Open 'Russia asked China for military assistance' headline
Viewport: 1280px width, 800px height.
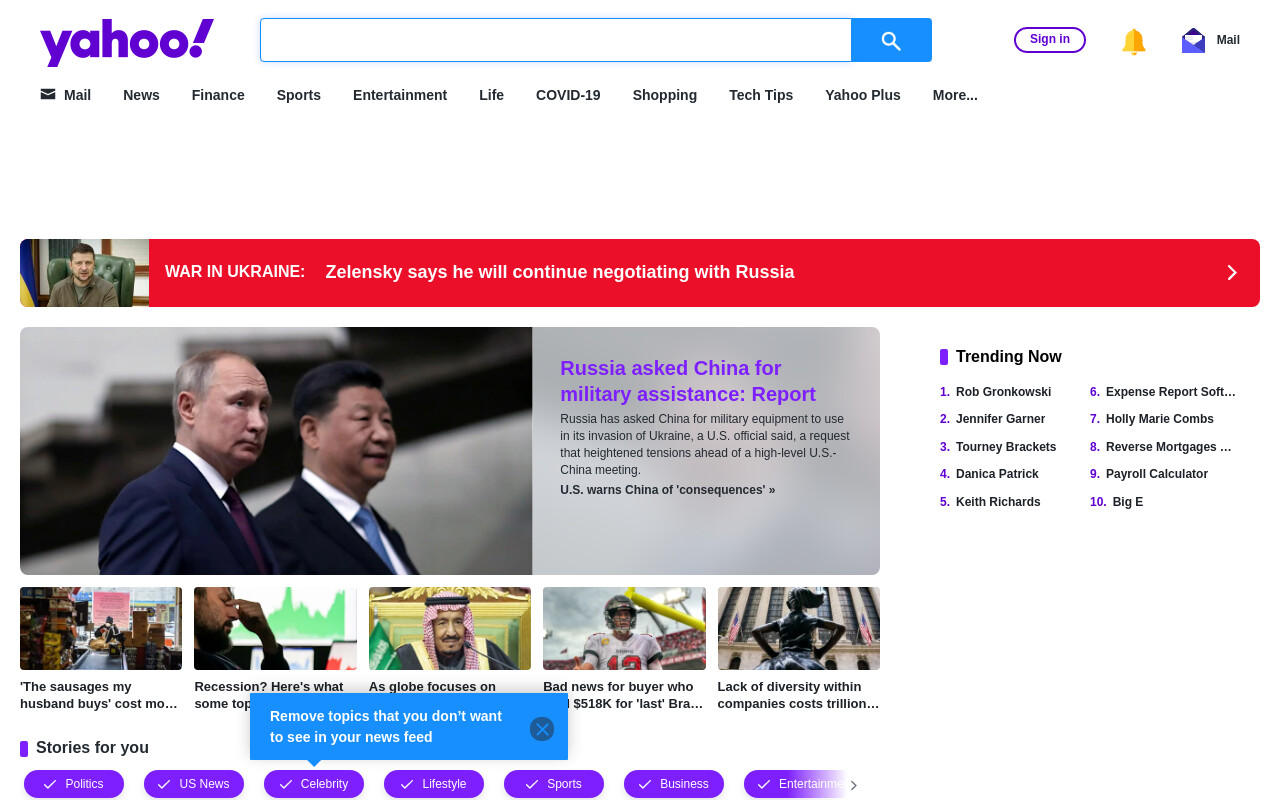tap(688, 381)
